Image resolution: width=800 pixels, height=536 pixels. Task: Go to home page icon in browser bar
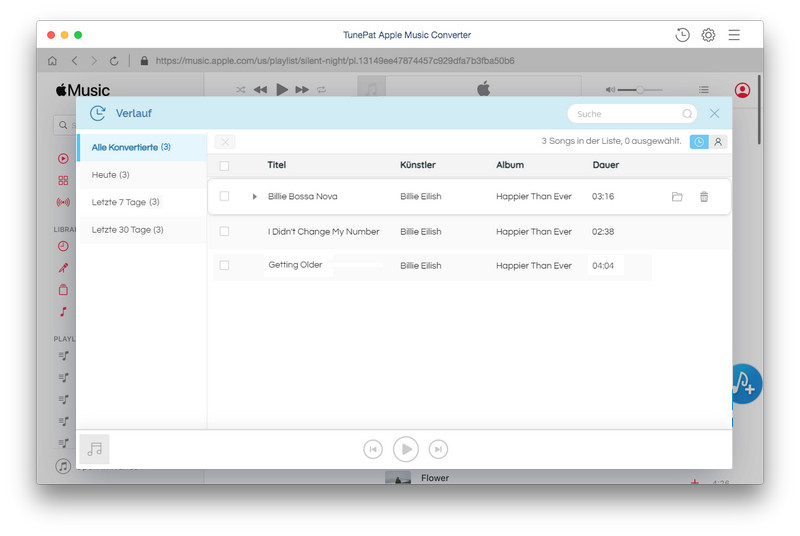52,61
